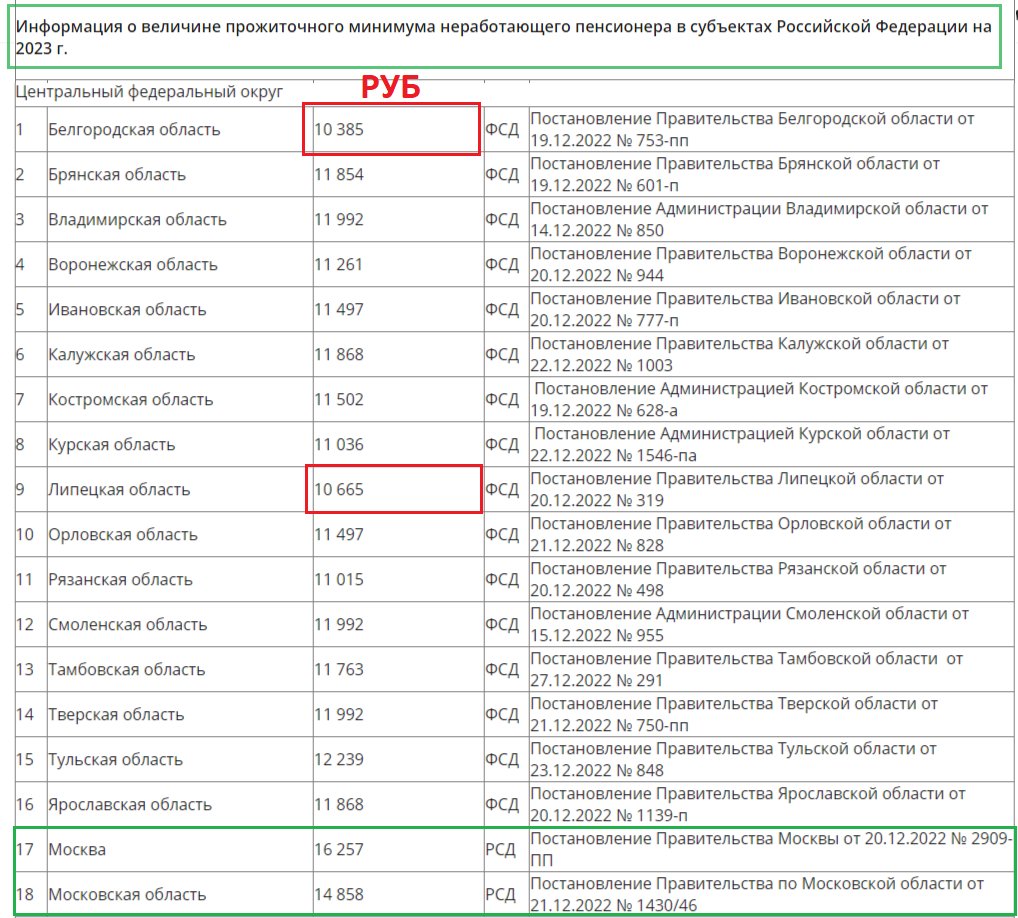Select the value 11 497 in Ивановская область row

[x=339, y=309]
